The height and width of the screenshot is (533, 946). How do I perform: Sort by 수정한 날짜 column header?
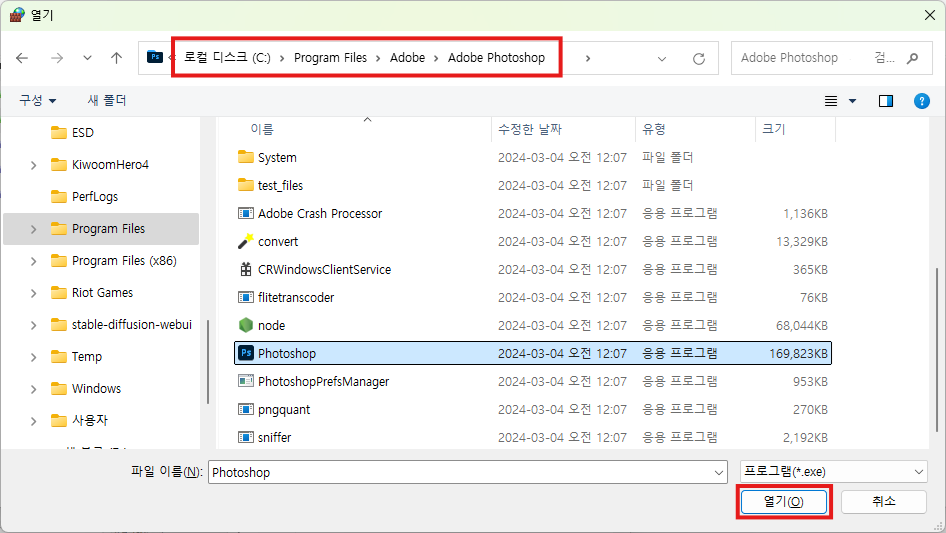click(x=530, y=129)
